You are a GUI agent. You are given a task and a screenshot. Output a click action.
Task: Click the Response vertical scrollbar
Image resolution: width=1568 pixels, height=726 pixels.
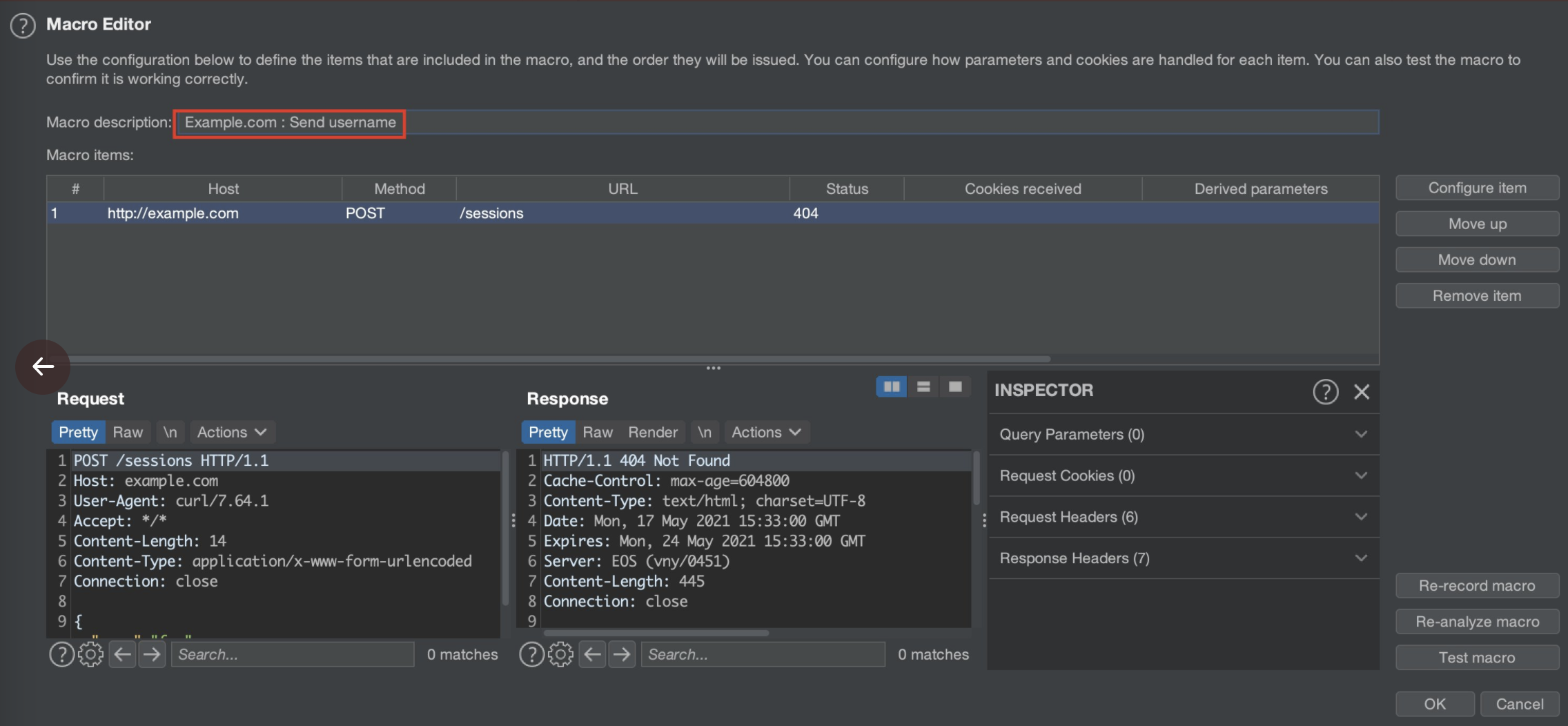point(976,478)
